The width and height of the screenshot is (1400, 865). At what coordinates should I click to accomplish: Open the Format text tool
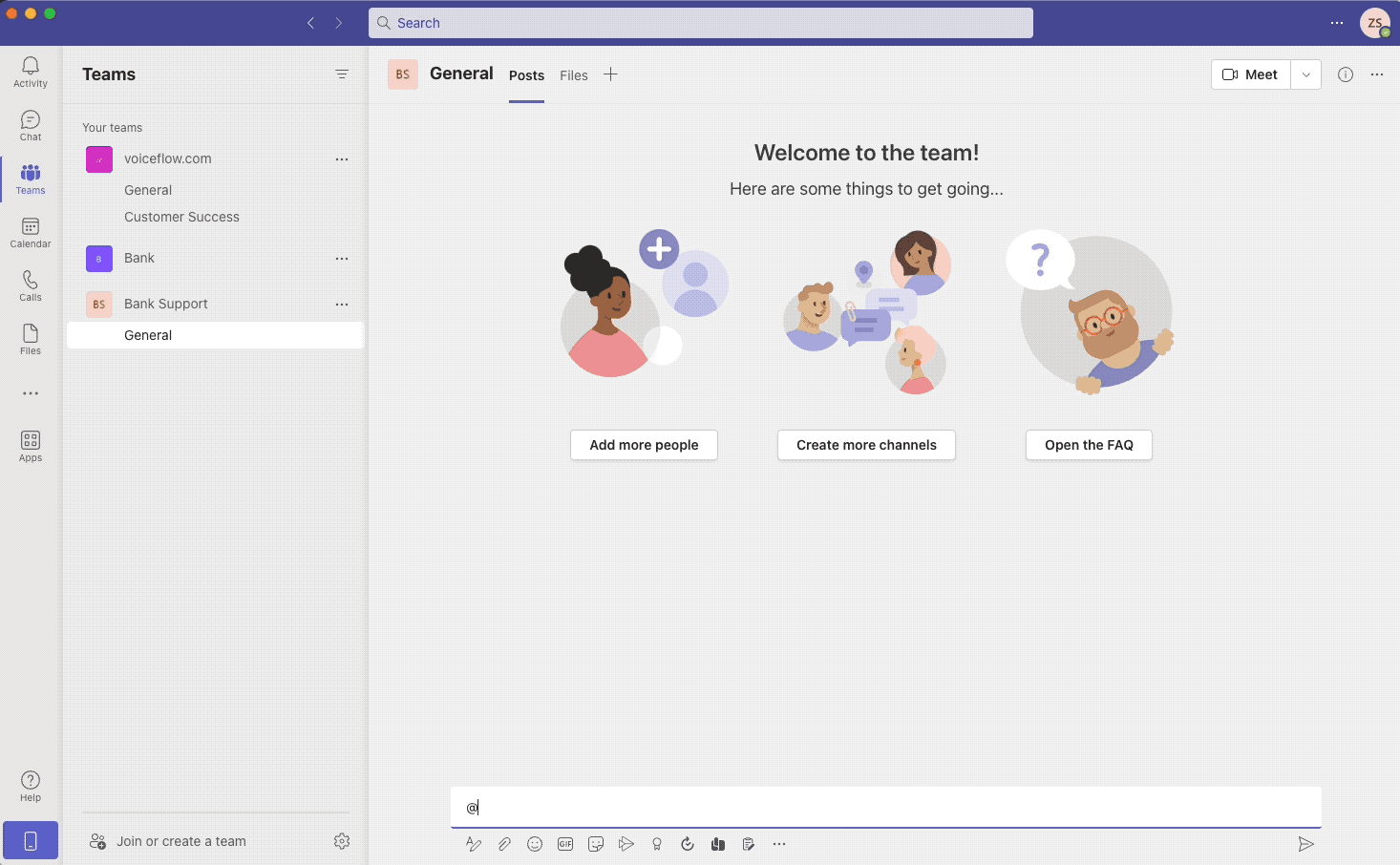tap(474, 844)
